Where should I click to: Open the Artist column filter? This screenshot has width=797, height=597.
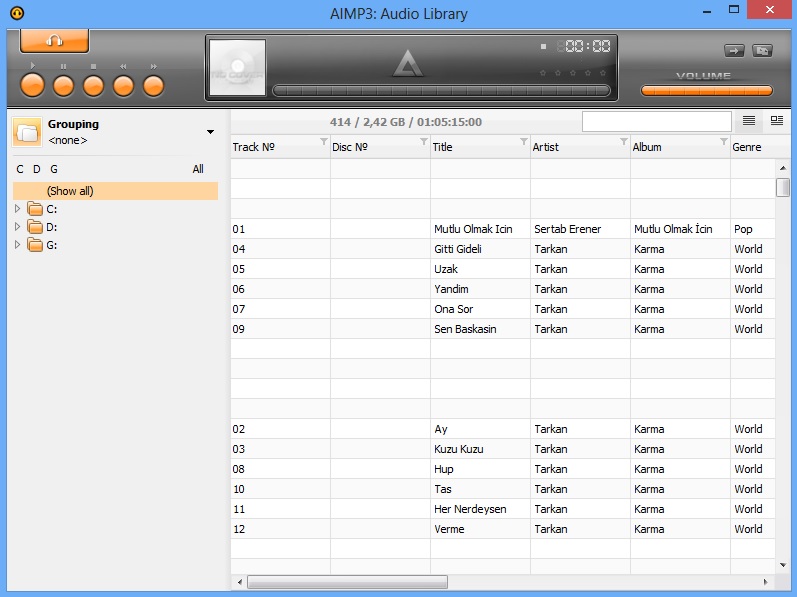[x=624, y=141]
